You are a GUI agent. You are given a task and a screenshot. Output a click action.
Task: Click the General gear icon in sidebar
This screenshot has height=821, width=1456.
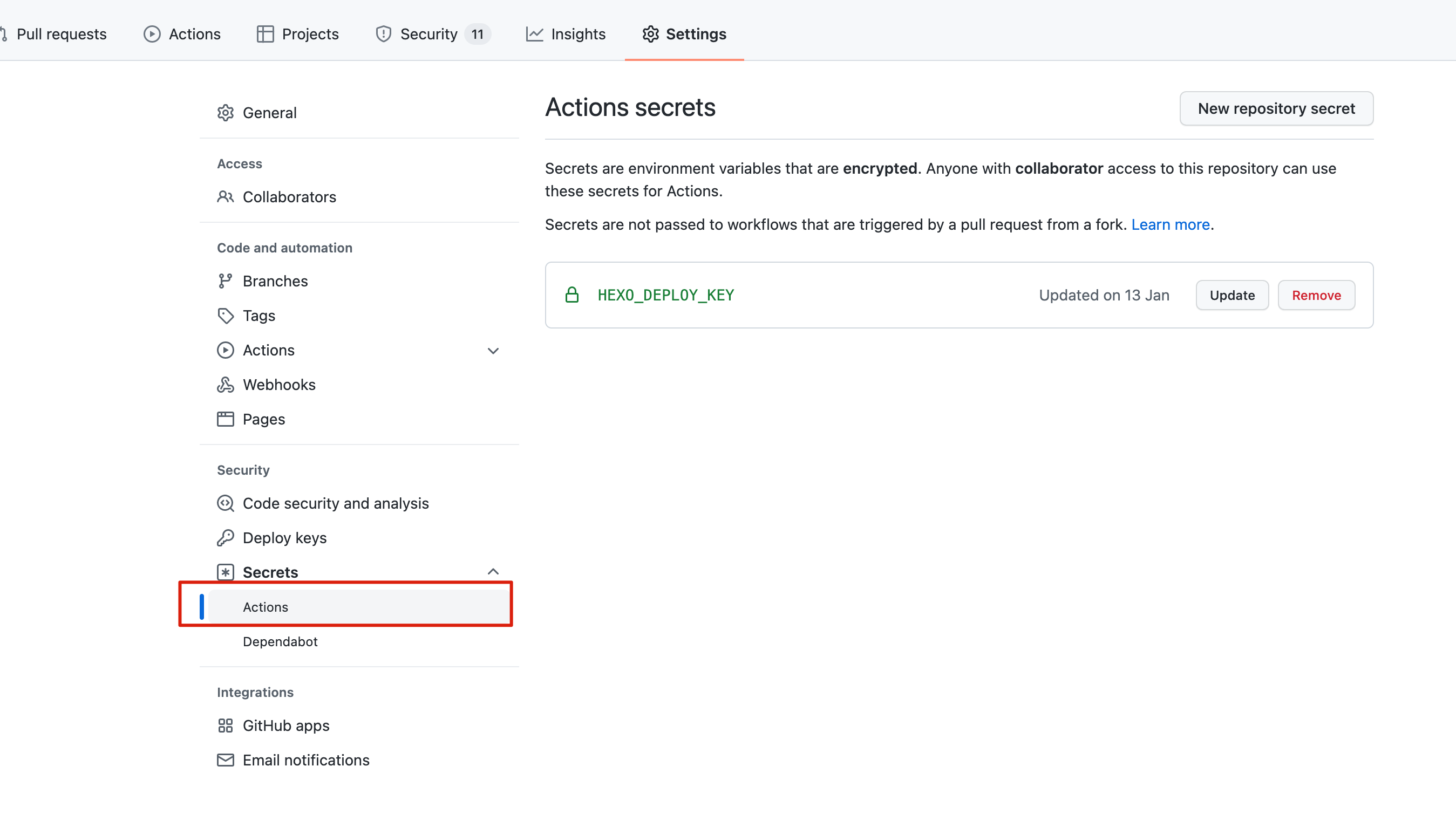point(225,113)
